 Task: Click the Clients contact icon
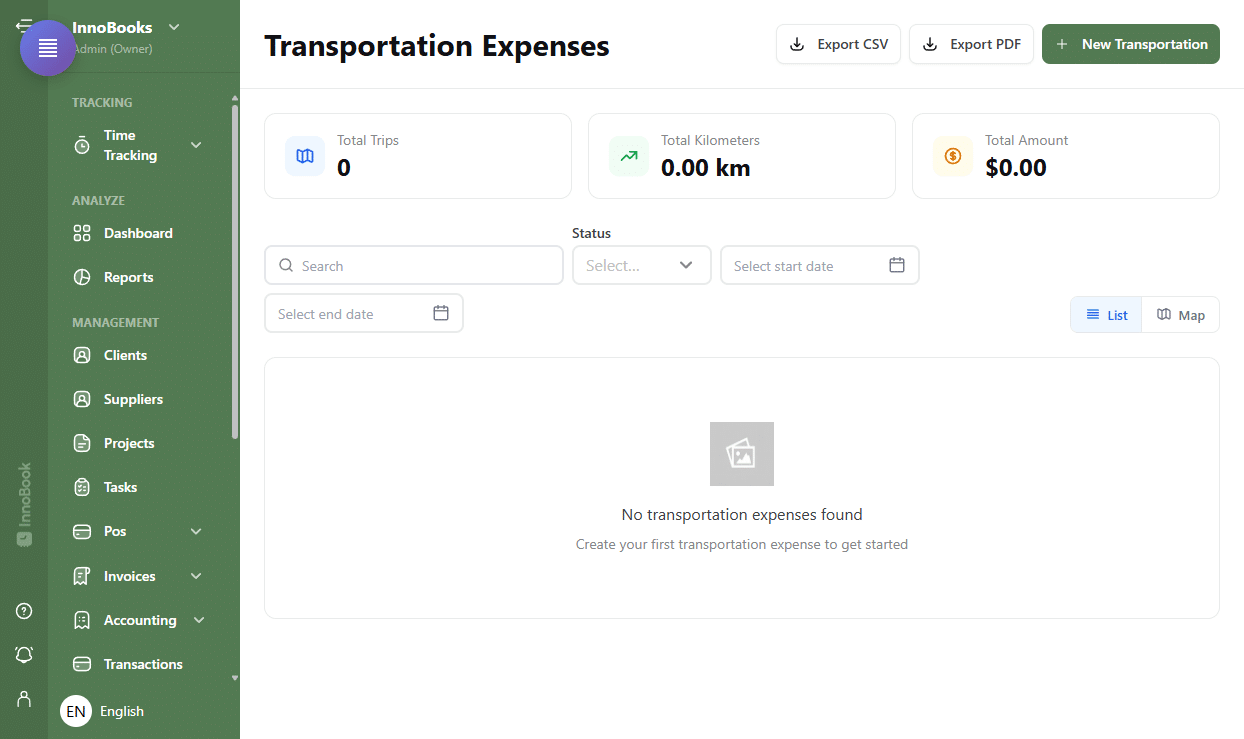pyautogui.click(x=82, y=355)
